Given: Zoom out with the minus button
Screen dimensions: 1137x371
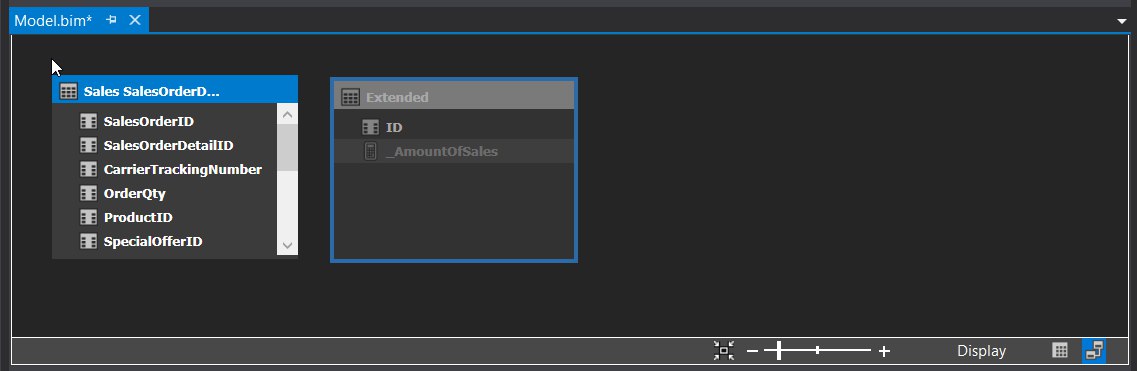Looking at the screenshot, I should [753, 351].
